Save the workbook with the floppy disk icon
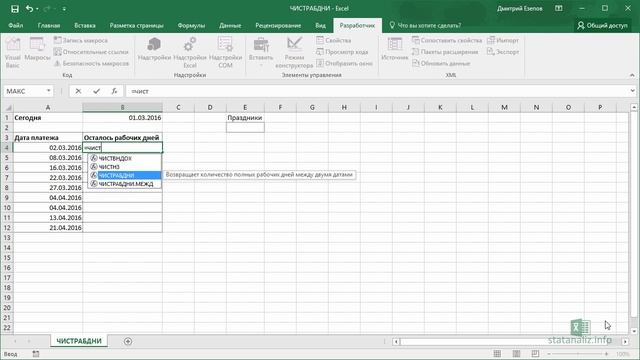Screen dimensions: 640x360 pyautogui.click(x=15, y=9)
